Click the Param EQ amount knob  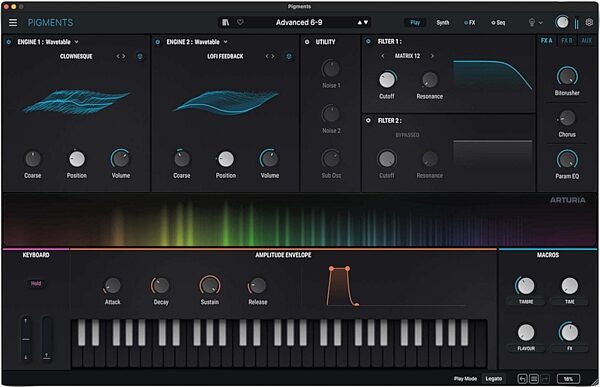click(567, 159)
